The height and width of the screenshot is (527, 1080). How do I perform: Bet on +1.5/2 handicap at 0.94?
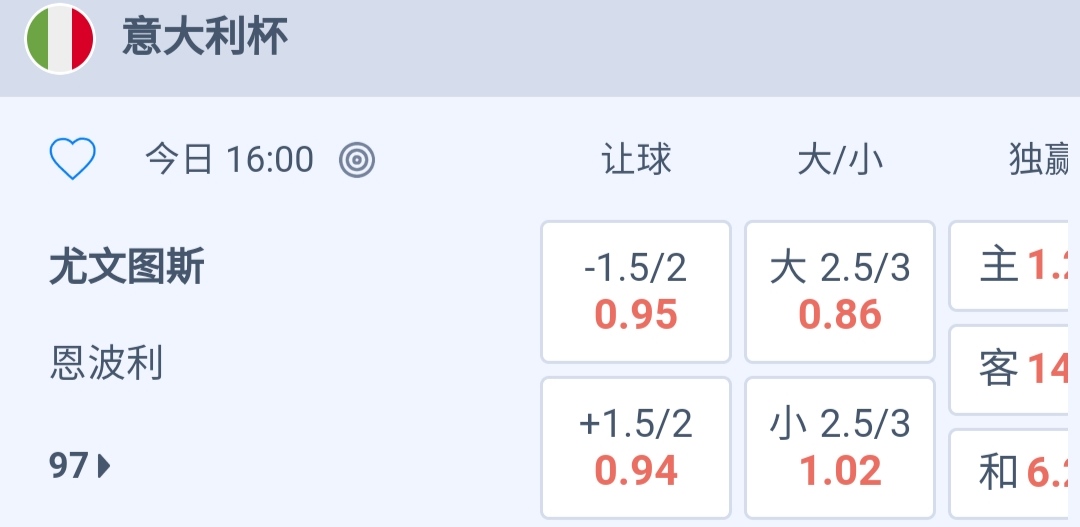pyautogui.click(x=636, y=447)
